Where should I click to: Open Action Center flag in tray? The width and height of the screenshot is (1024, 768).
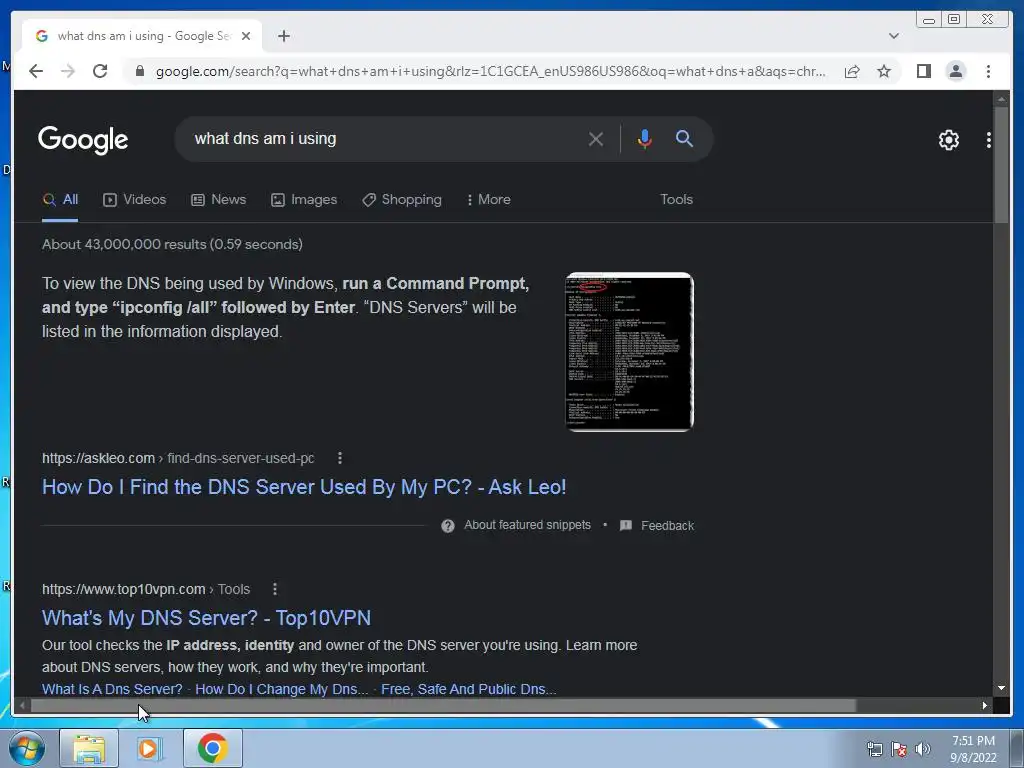899,749
